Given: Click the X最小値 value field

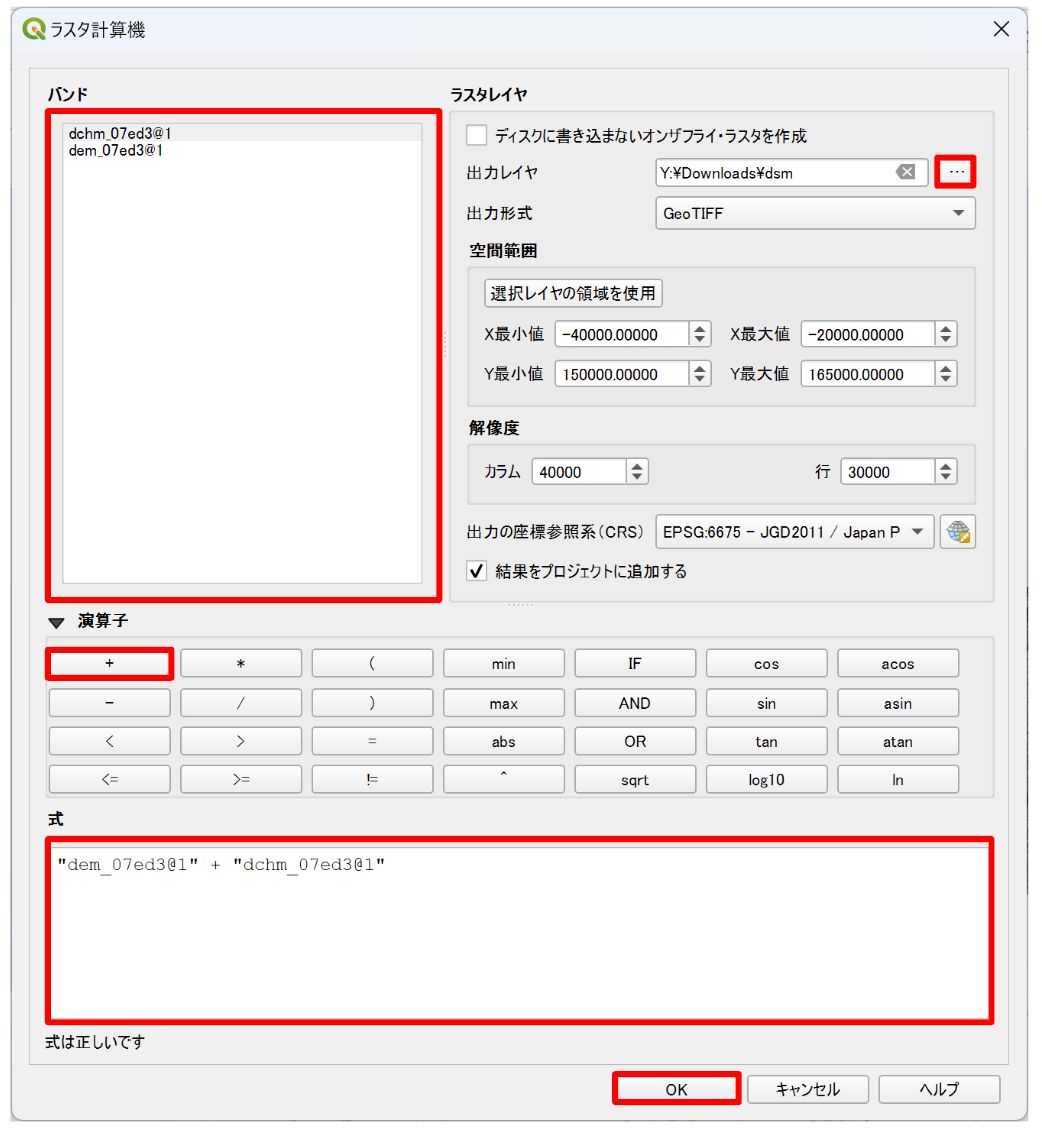Looking at the screenshot, I should [622, 335].
